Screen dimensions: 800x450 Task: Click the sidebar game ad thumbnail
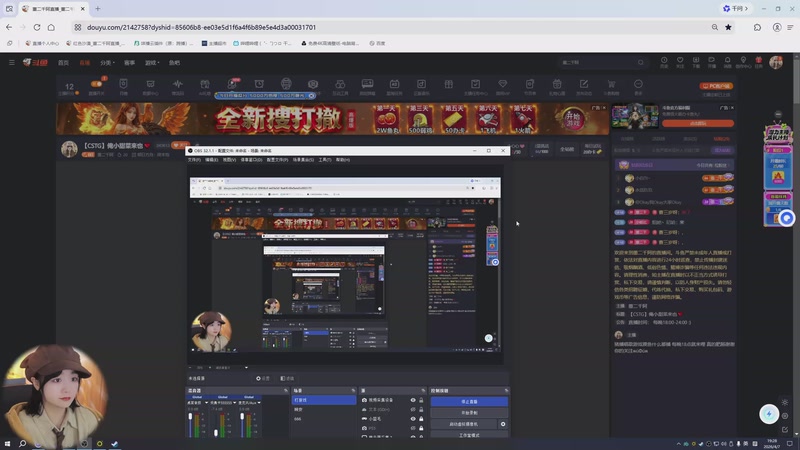(635, 116)
